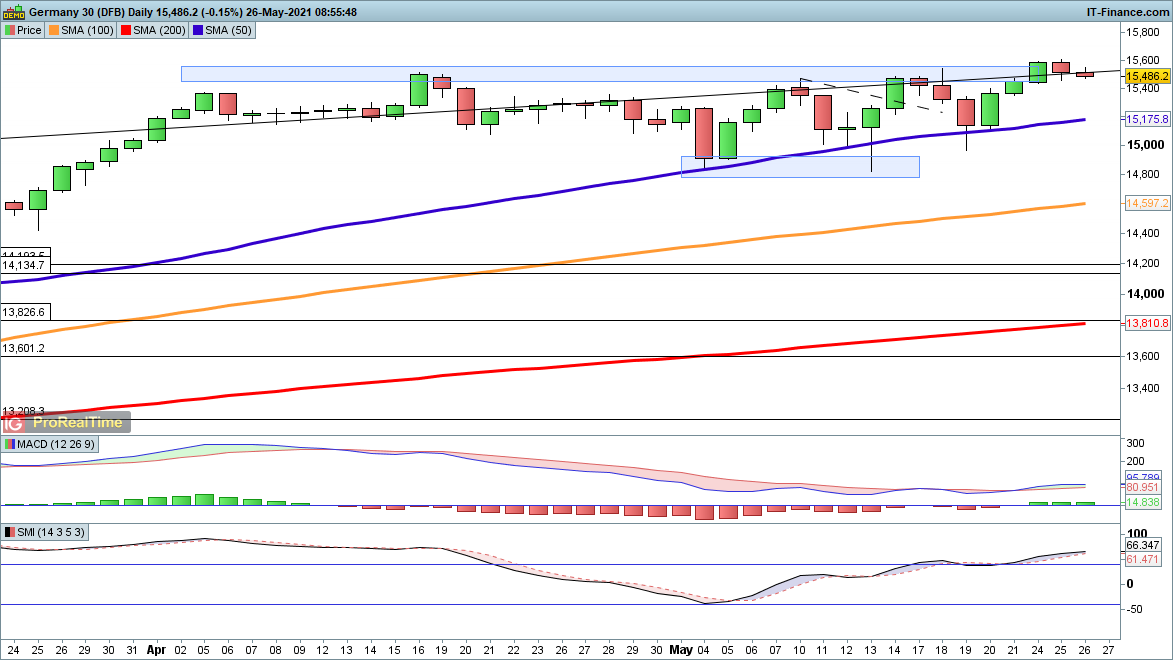Open the SMI (14 3 5 3) panel label

(52, 532)
